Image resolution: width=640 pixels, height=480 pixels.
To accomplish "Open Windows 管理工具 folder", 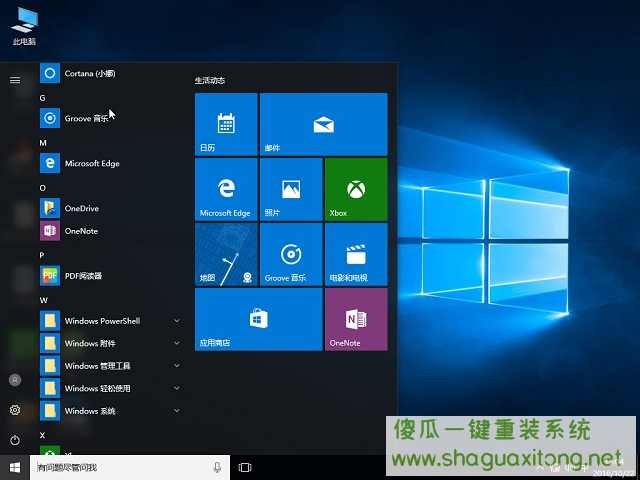I will (x=110, y=366).
